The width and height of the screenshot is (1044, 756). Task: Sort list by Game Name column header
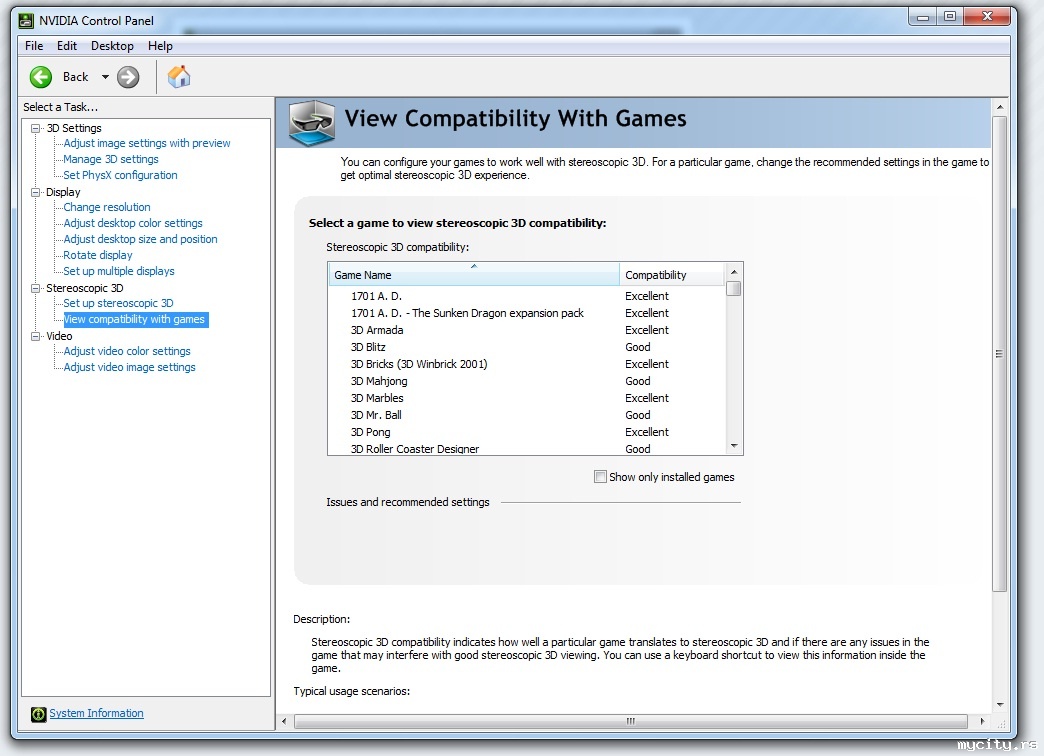pos(474,274)
